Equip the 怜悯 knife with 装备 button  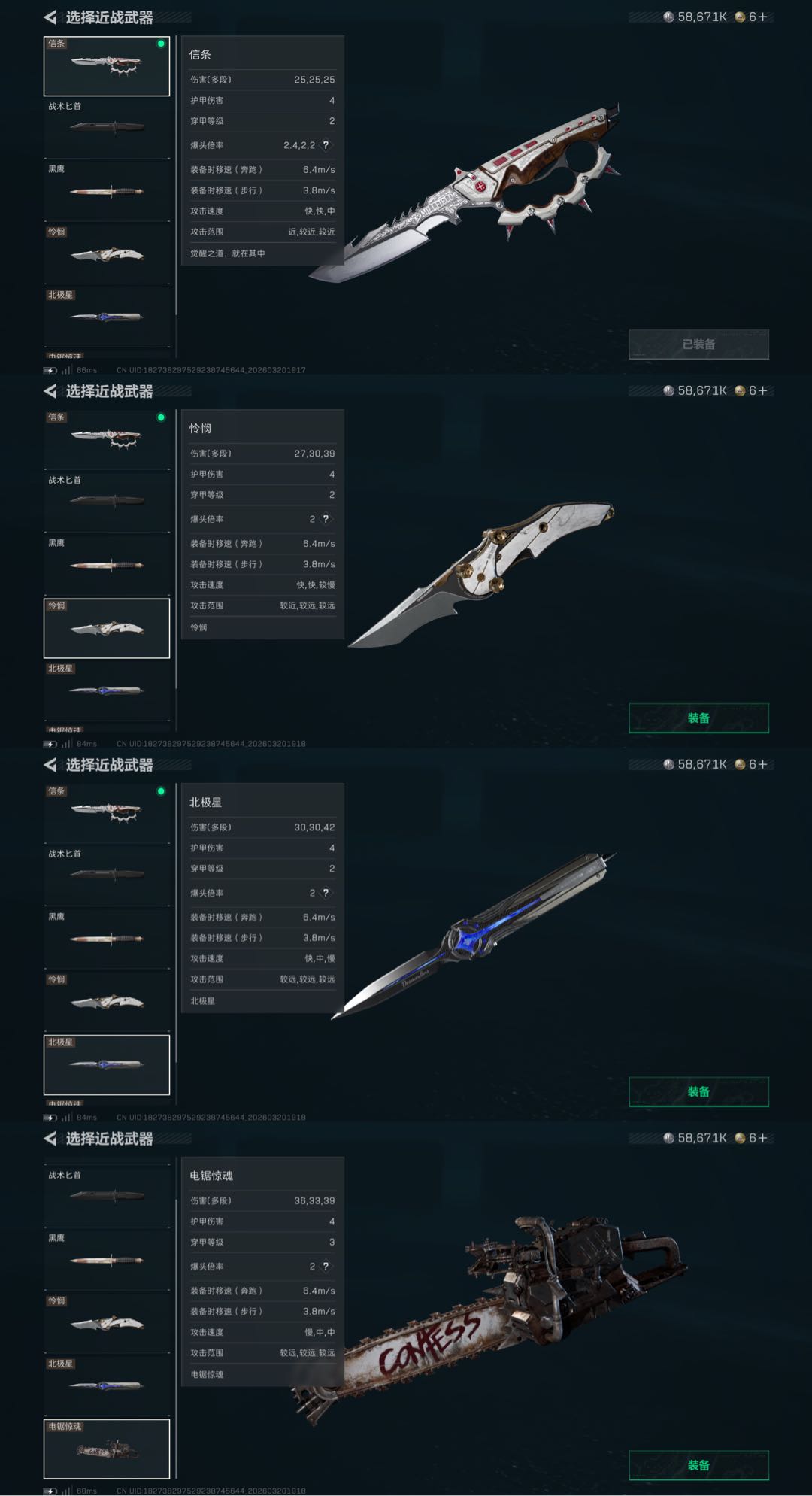(x=698, y=718)
